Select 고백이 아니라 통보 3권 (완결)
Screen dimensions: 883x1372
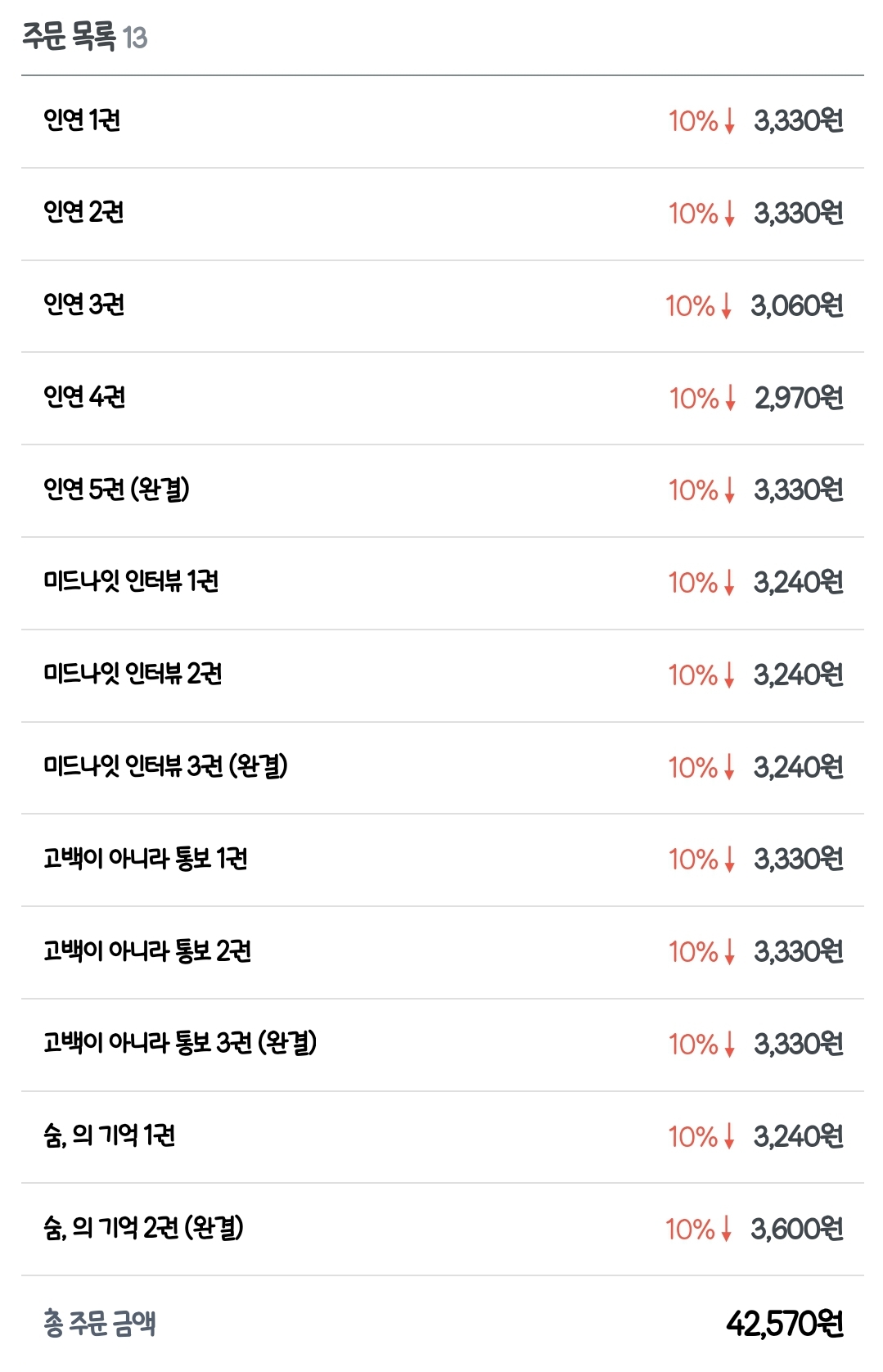(x=180, y=1044)
